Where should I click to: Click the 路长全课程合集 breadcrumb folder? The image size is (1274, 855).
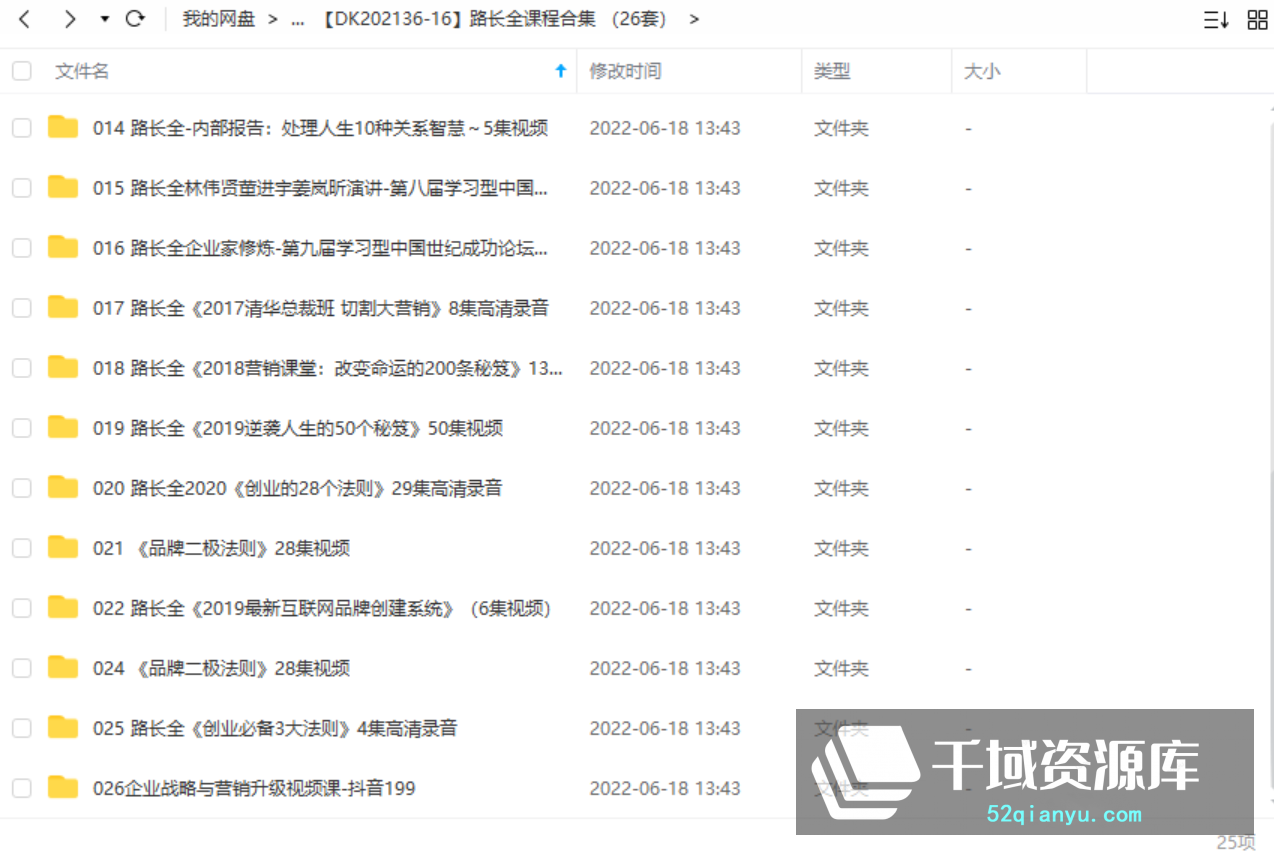click(494, 19)
